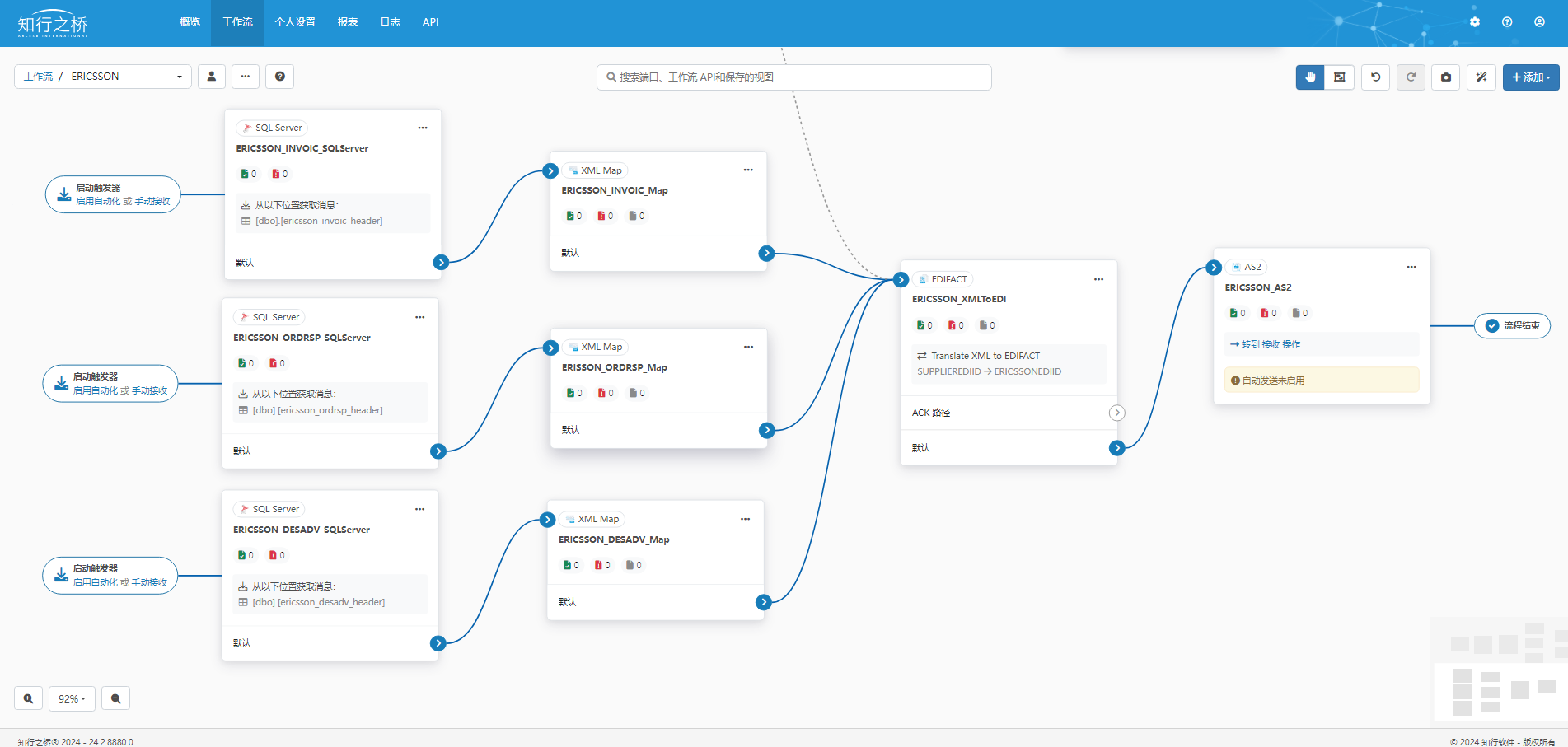1568x747 pixels.
Task: Expand the 添加 add dropdown button
Action: coord(1531,77)
